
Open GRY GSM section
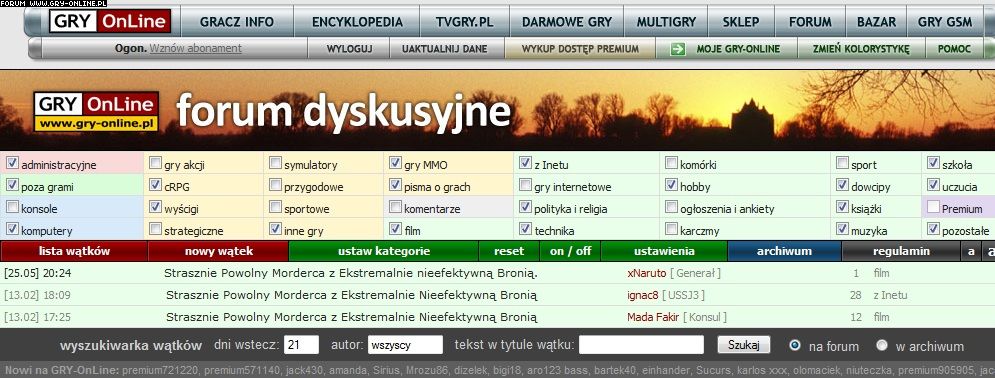[x=945, y=22]
